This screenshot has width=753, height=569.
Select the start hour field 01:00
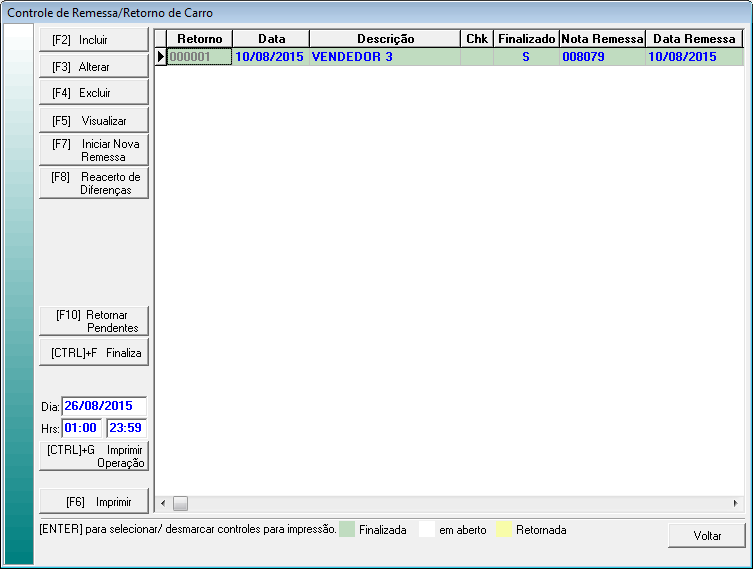pyautogui.click(x=81, y=428)
